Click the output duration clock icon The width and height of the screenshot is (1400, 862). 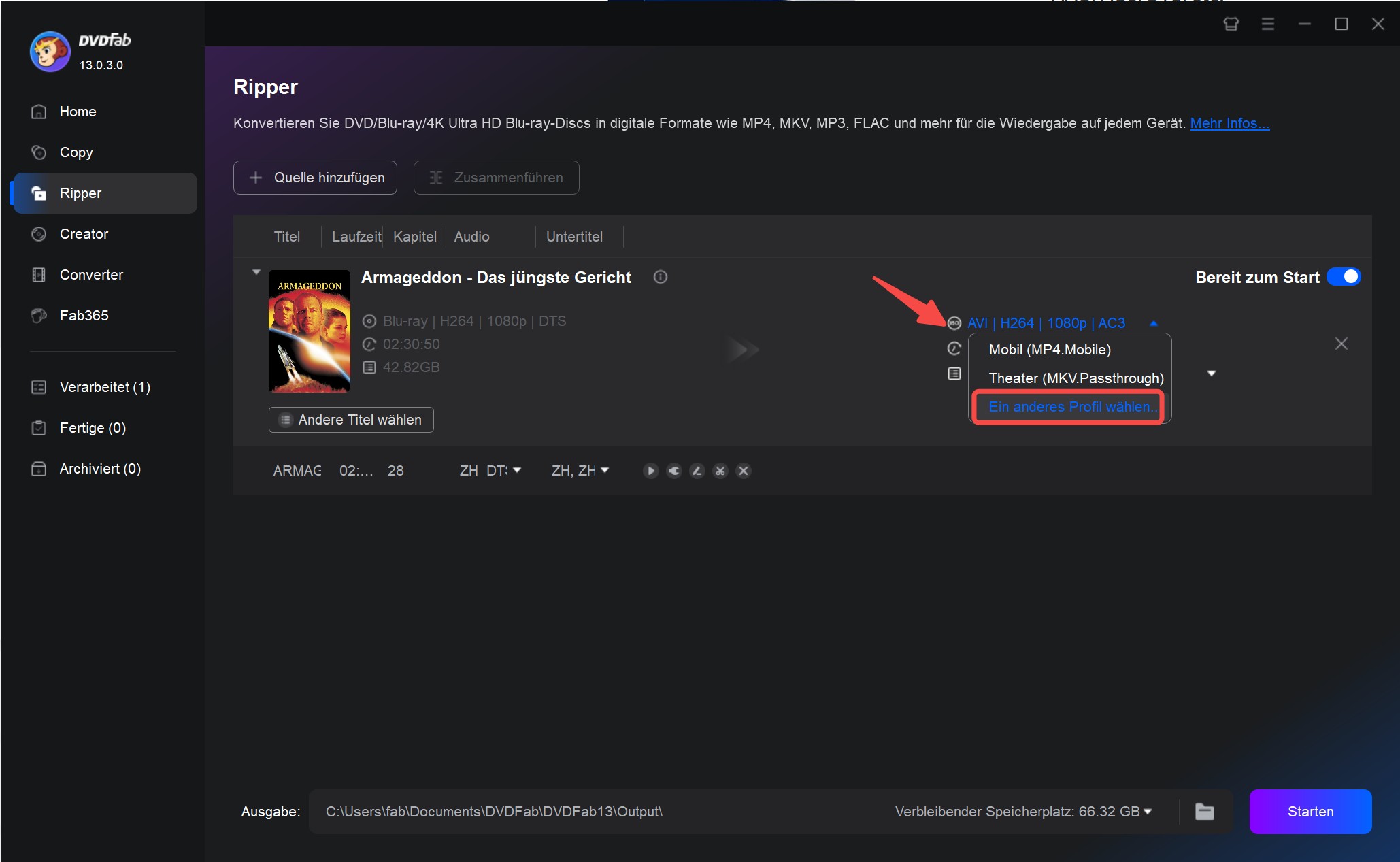coord(954,348)
